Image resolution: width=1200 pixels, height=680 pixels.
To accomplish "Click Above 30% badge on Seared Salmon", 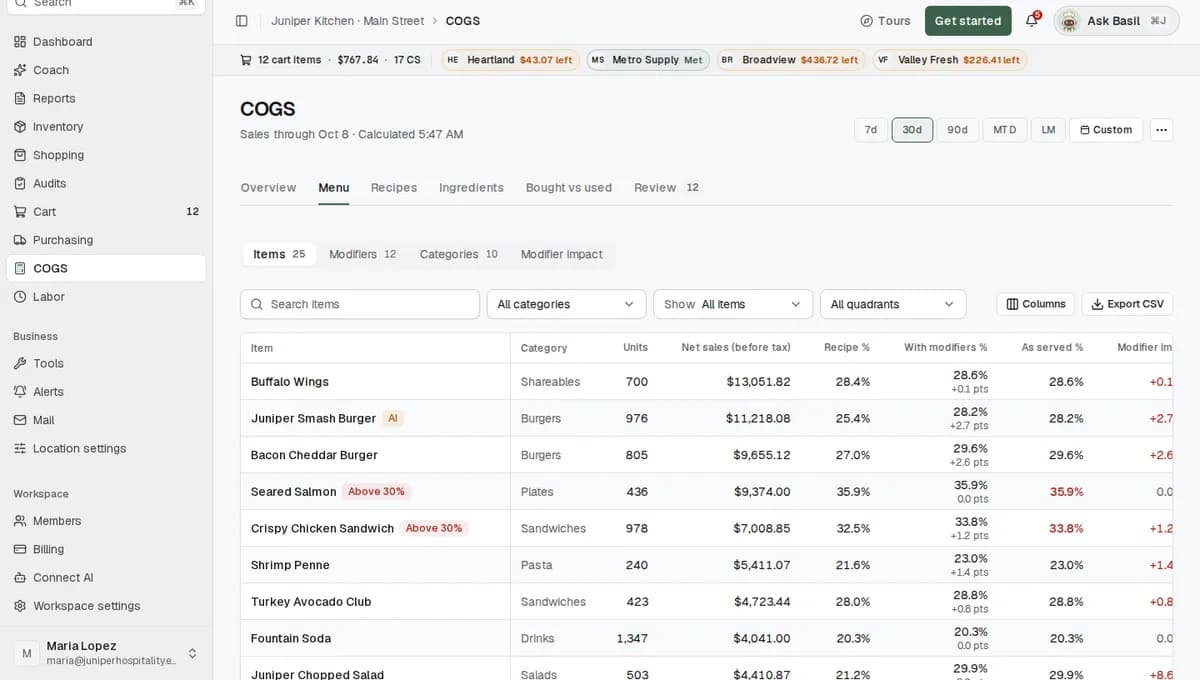I will pyautogui.click(x=377, y=492).
